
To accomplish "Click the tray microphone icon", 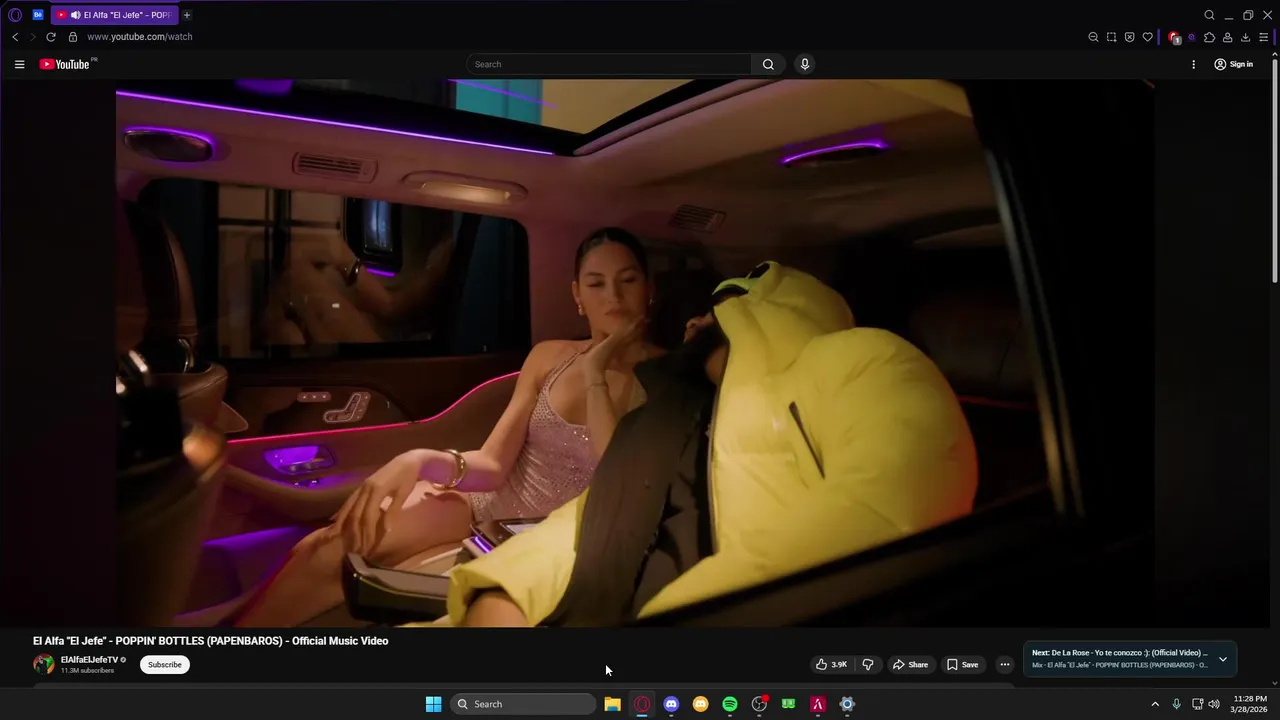I will 1176,704.
